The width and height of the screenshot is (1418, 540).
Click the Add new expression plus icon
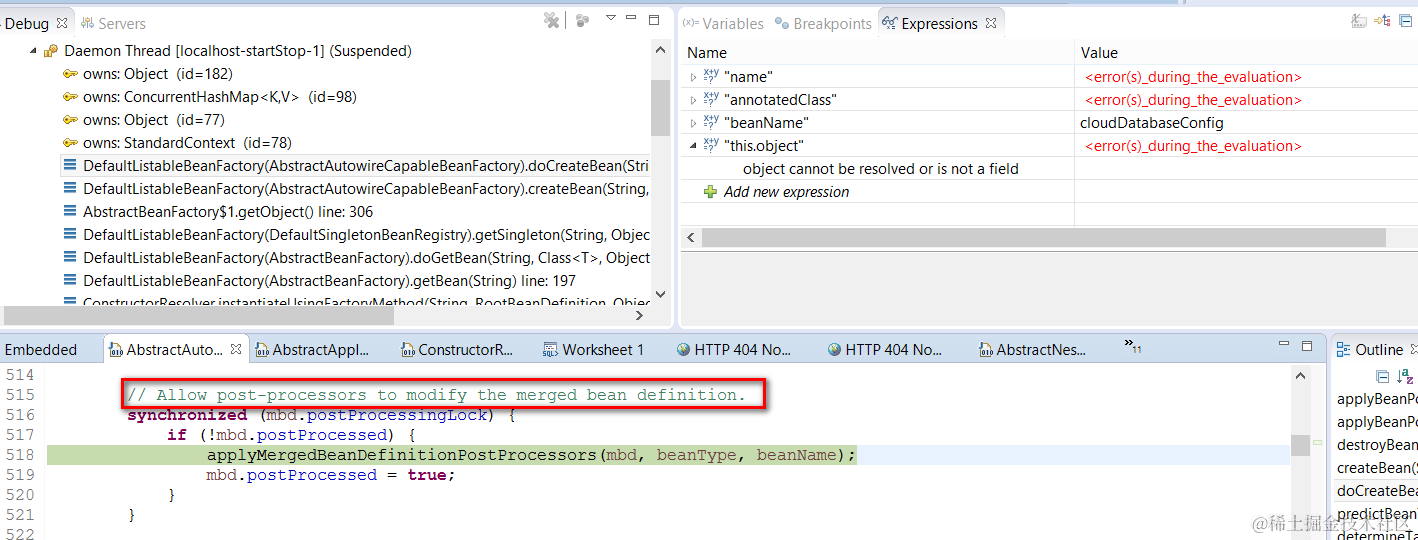click(x=710, y=191)
